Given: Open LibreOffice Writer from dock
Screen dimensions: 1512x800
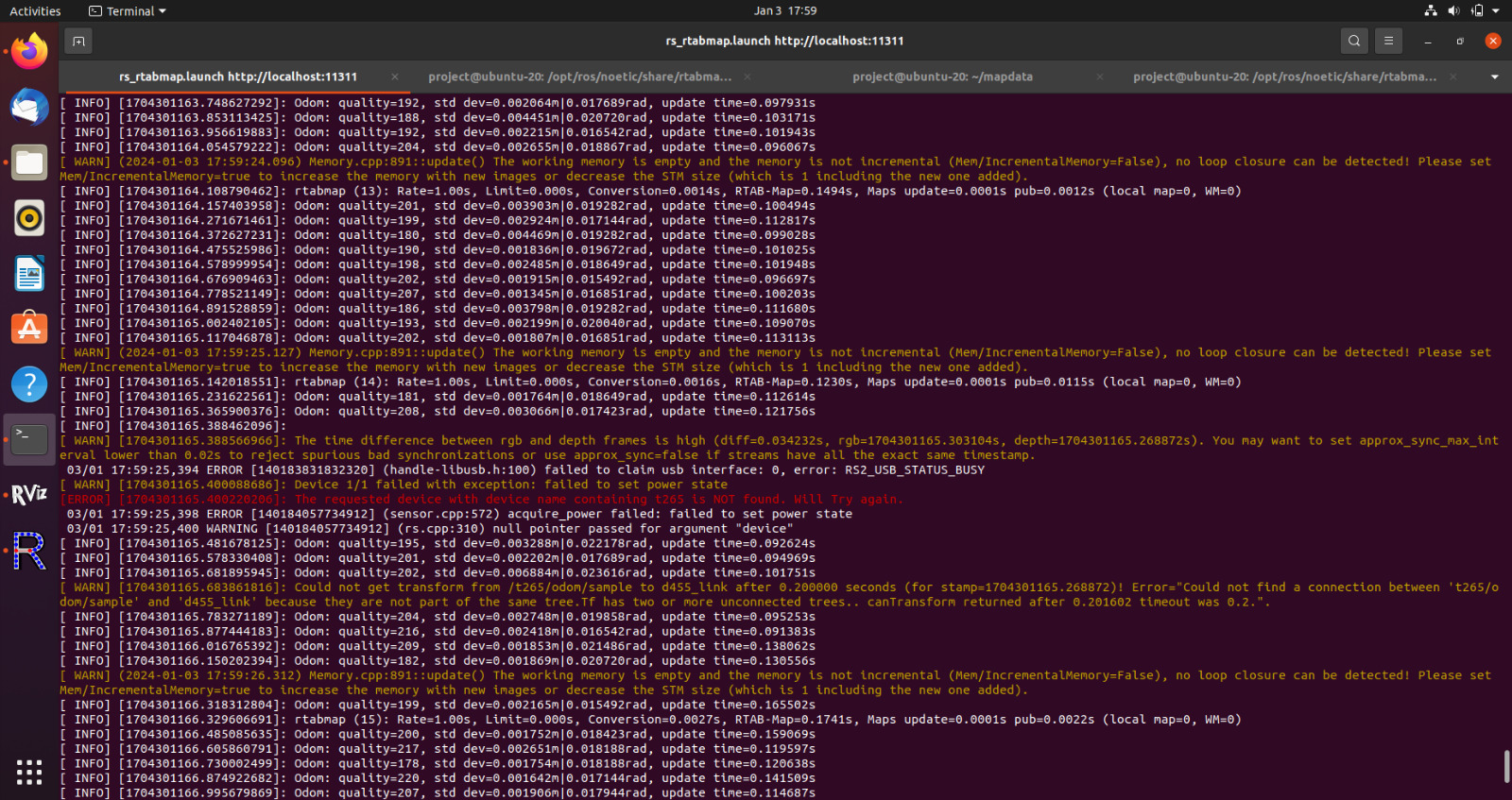Looking at the screenshot, I should (29, 274).
